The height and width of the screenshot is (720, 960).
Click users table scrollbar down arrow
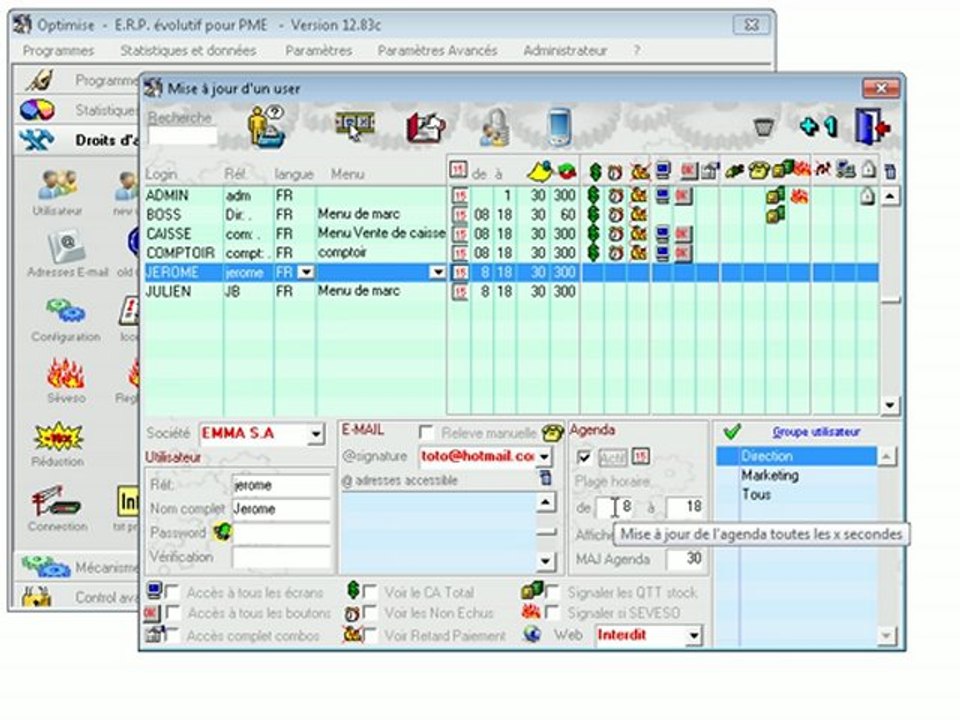click(x=890, y=405)
